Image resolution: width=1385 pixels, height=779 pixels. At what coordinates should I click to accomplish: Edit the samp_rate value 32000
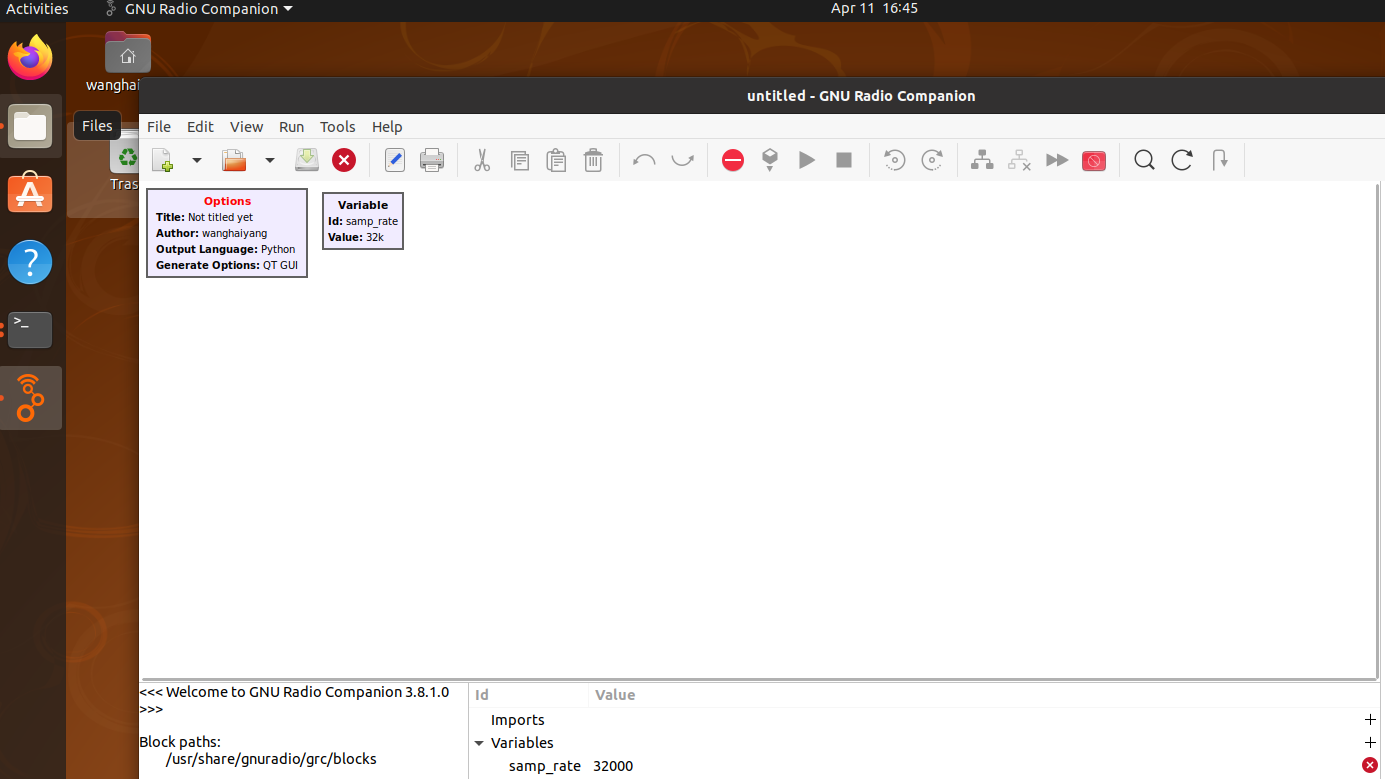point(613,766)
